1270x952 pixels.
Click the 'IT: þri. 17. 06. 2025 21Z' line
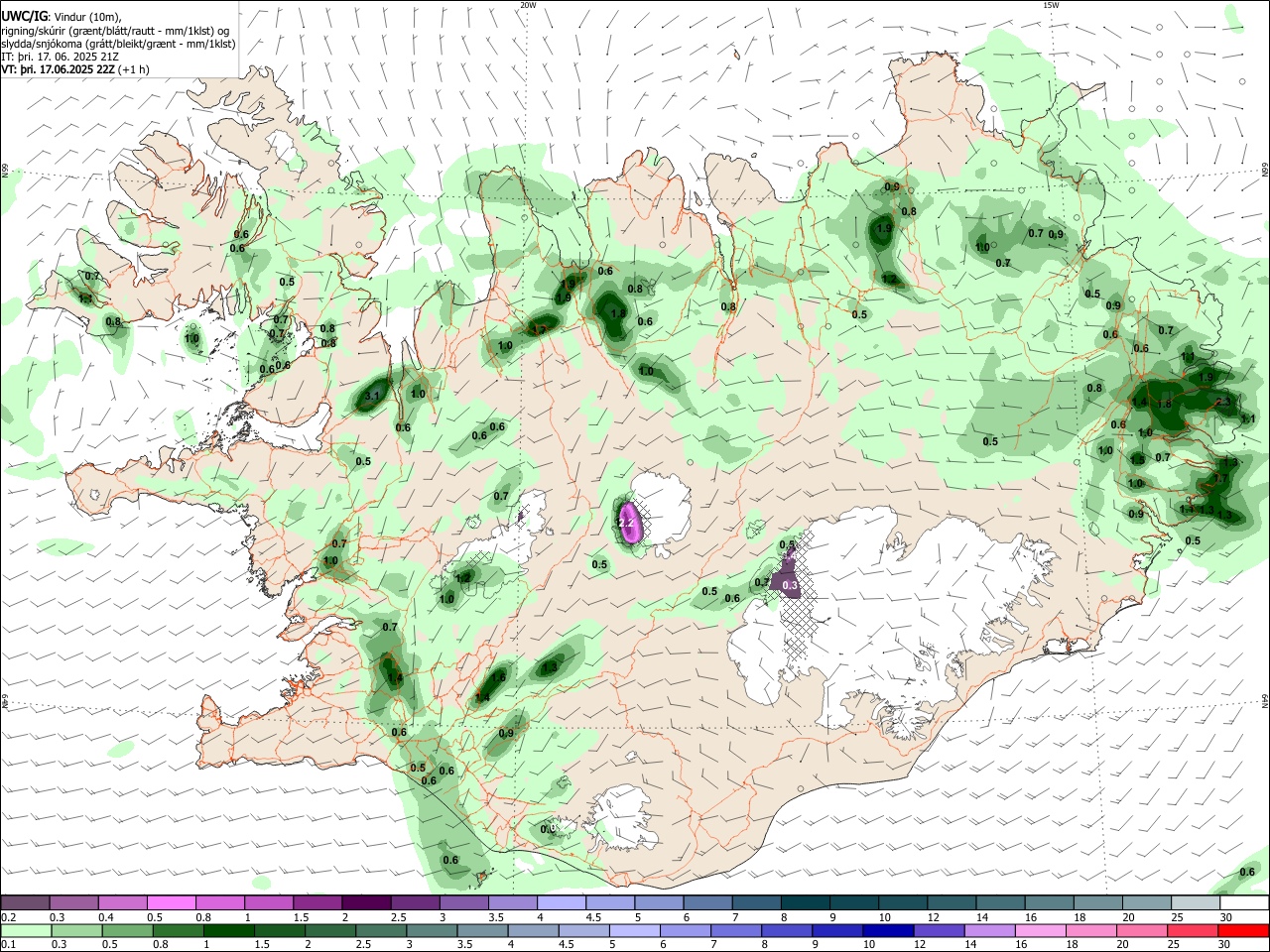coord(61,57)
